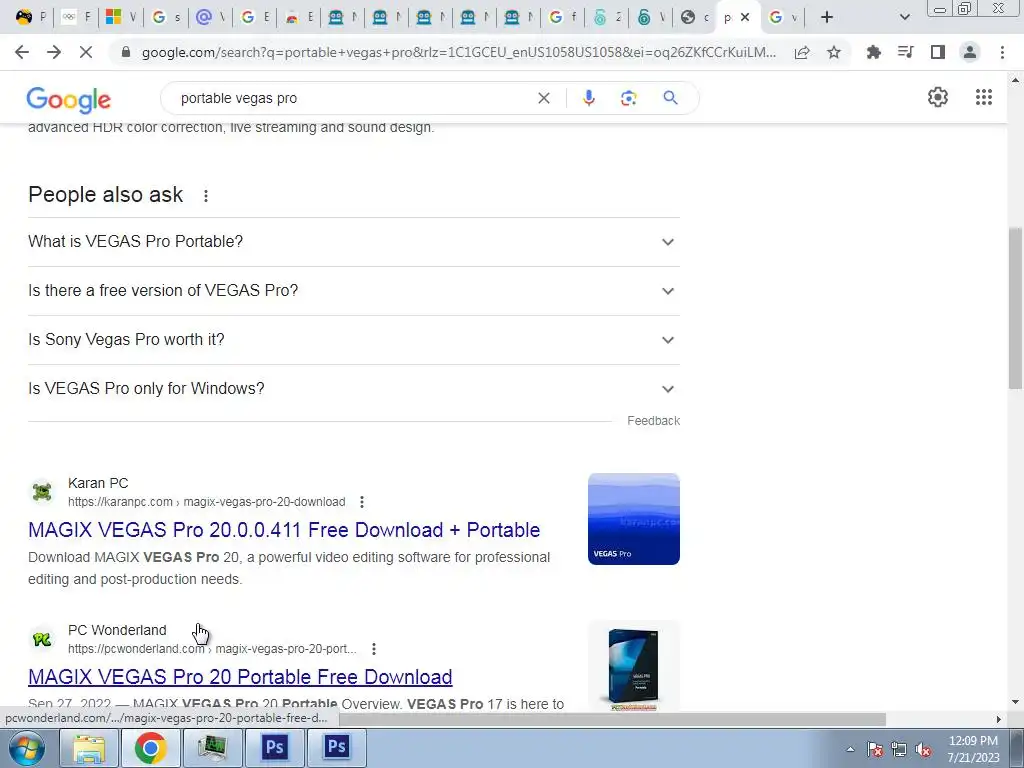Go to Google home via the logo

(x=69, y=100)
